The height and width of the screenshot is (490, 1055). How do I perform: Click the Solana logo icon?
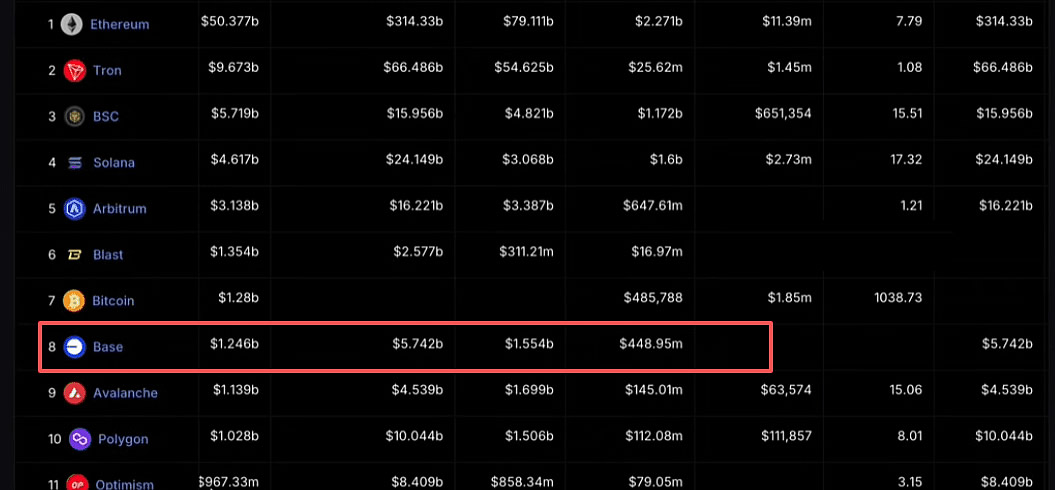[x=75, y=163]
